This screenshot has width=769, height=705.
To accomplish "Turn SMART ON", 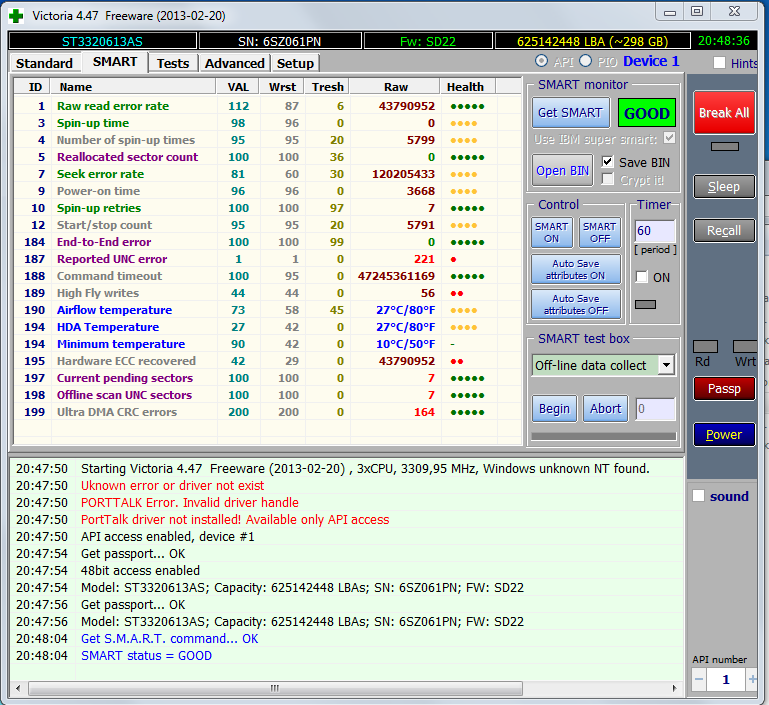I will pyautogui.click(x=551, y=232).
